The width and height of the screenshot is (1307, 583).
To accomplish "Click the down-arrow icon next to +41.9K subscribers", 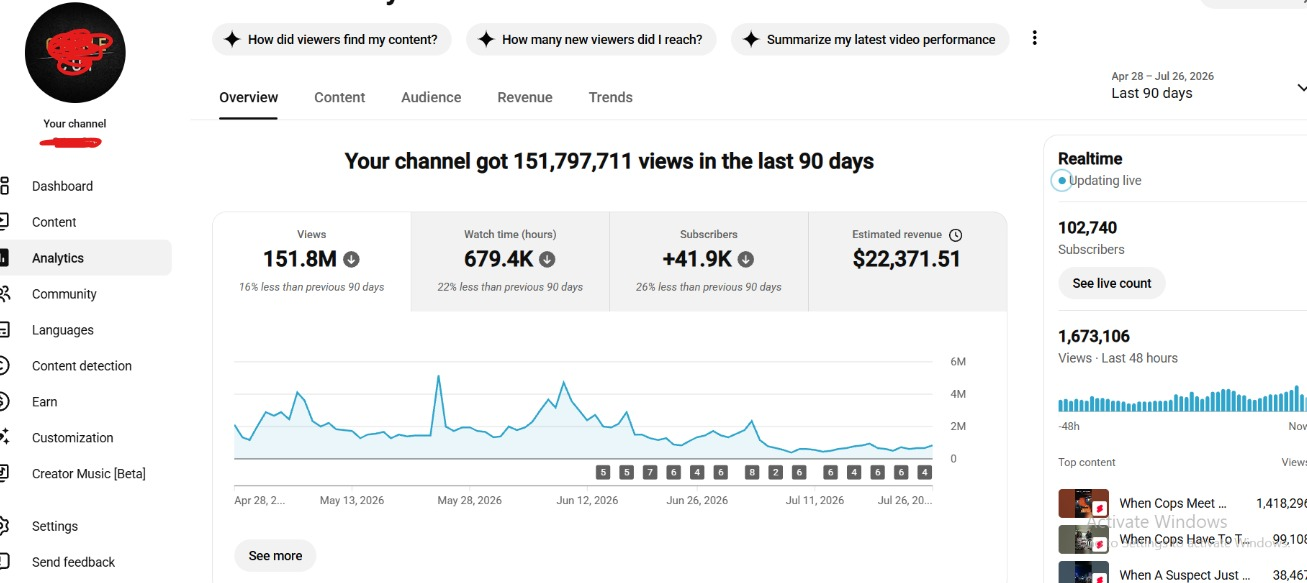I will tap(746, 260).
